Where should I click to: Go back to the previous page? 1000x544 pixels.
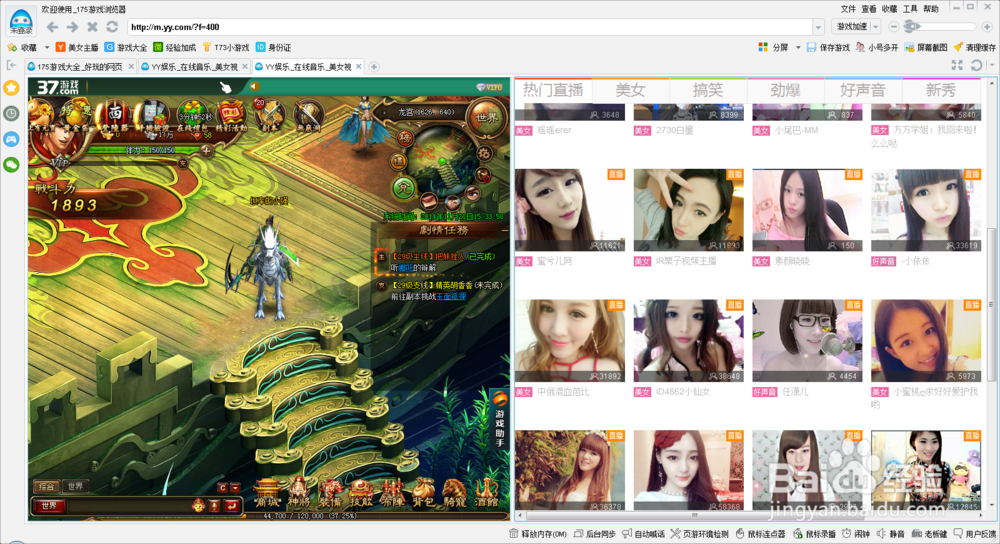(x=53, y=27)
